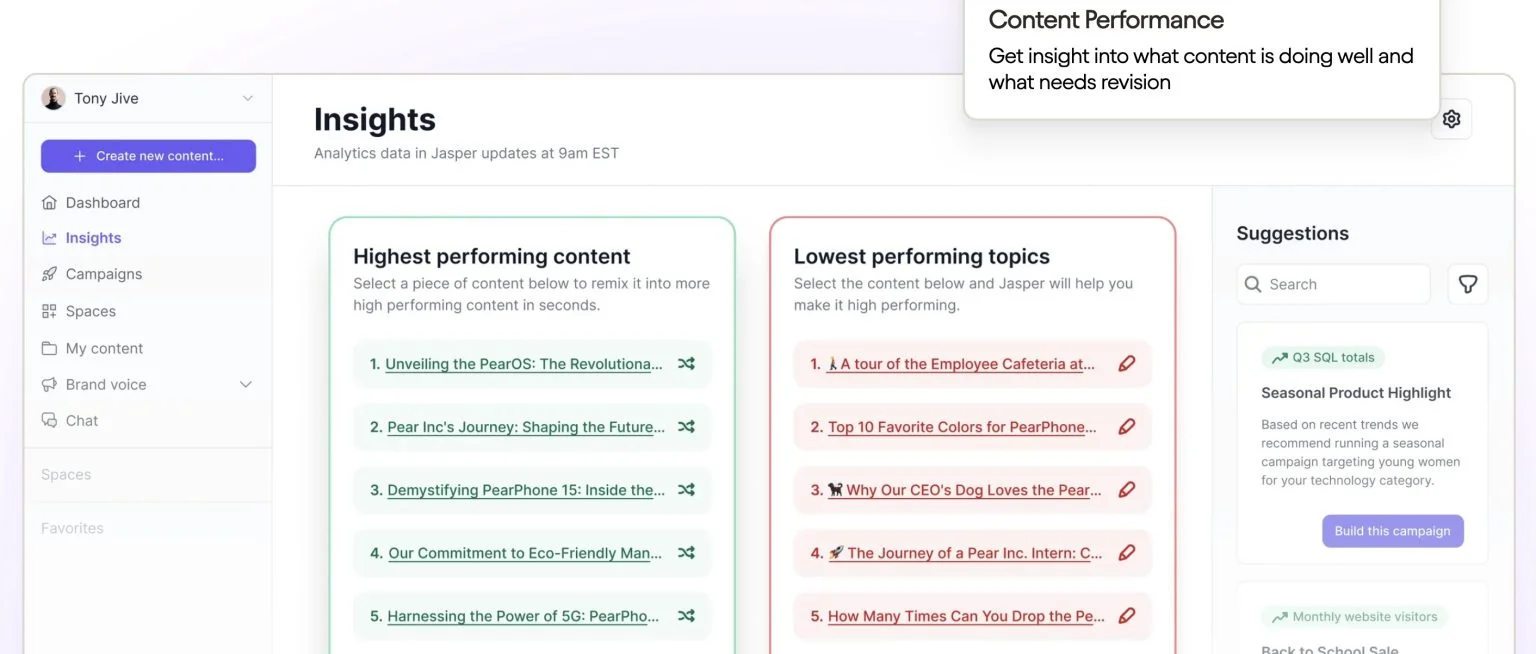Select the Chat bubble icon in the sidebar
1536x654 pixels.
click(x=49, y=420)
